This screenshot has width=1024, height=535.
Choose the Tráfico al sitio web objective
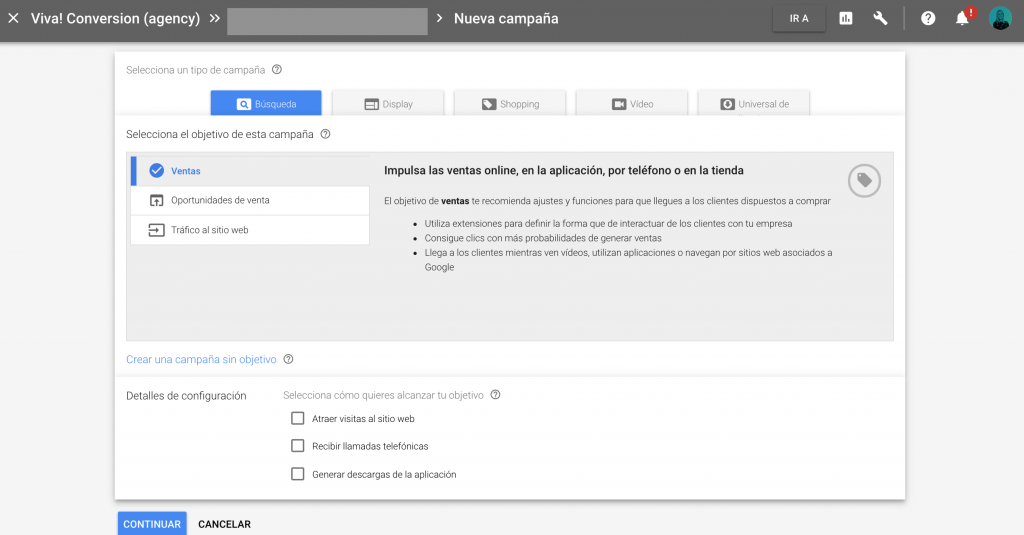(251, 230)
